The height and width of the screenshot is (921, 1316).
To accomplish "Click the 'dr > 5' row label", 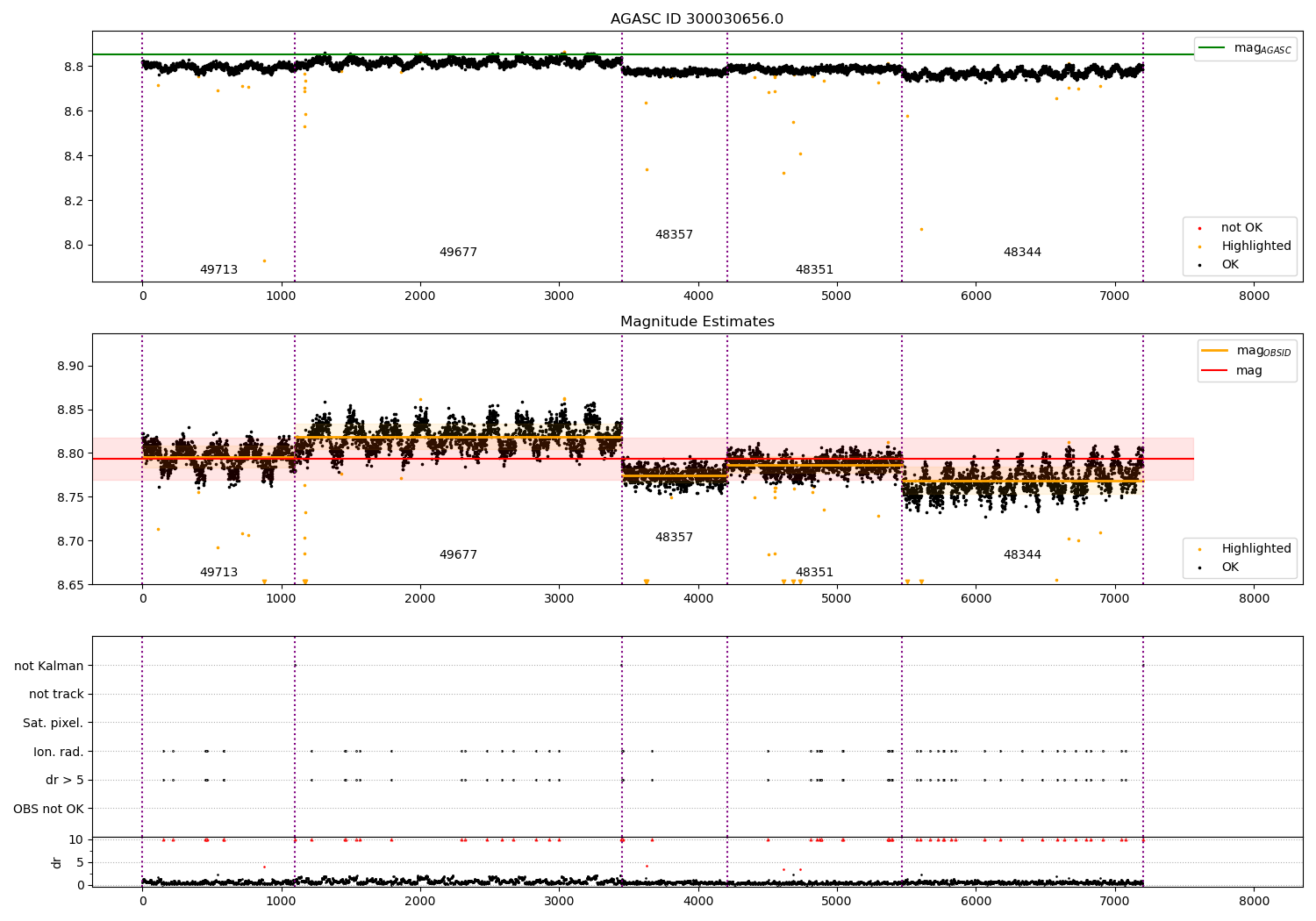I will 65,781.
